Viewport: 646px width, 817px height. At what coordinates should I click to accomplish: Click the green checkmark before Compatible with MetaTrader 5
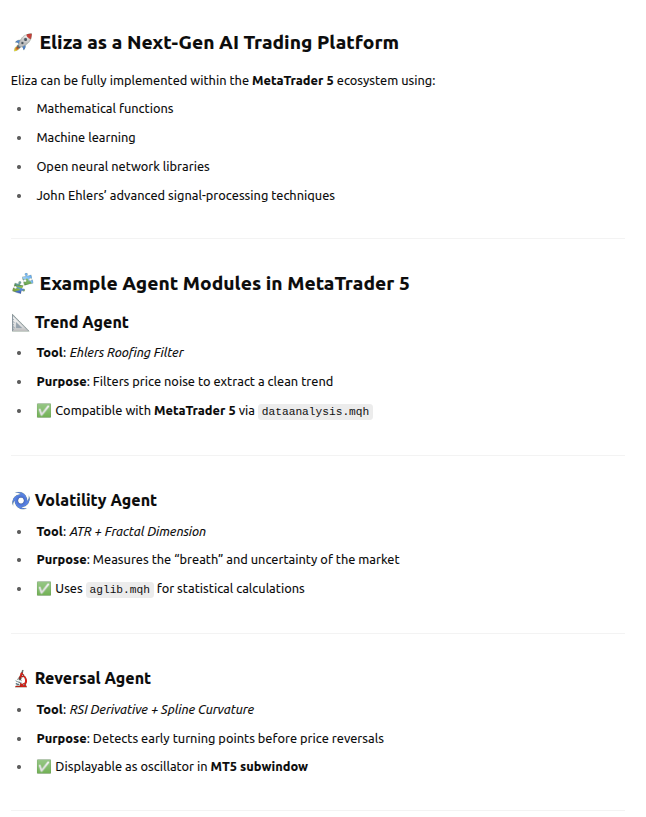[x=43, y=411]
